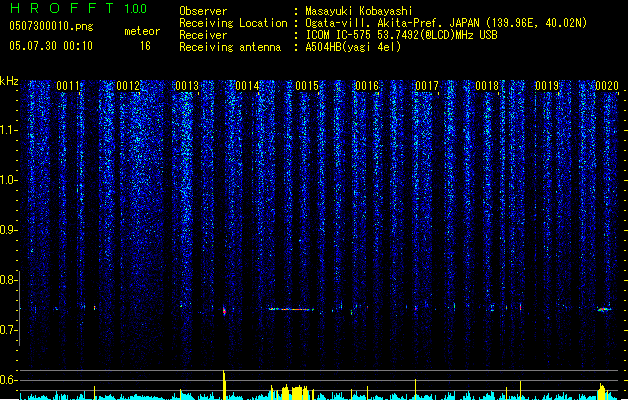Click the meteor count value 16
The width and height of the screenshot is (629, 400).
coord(145,46)
